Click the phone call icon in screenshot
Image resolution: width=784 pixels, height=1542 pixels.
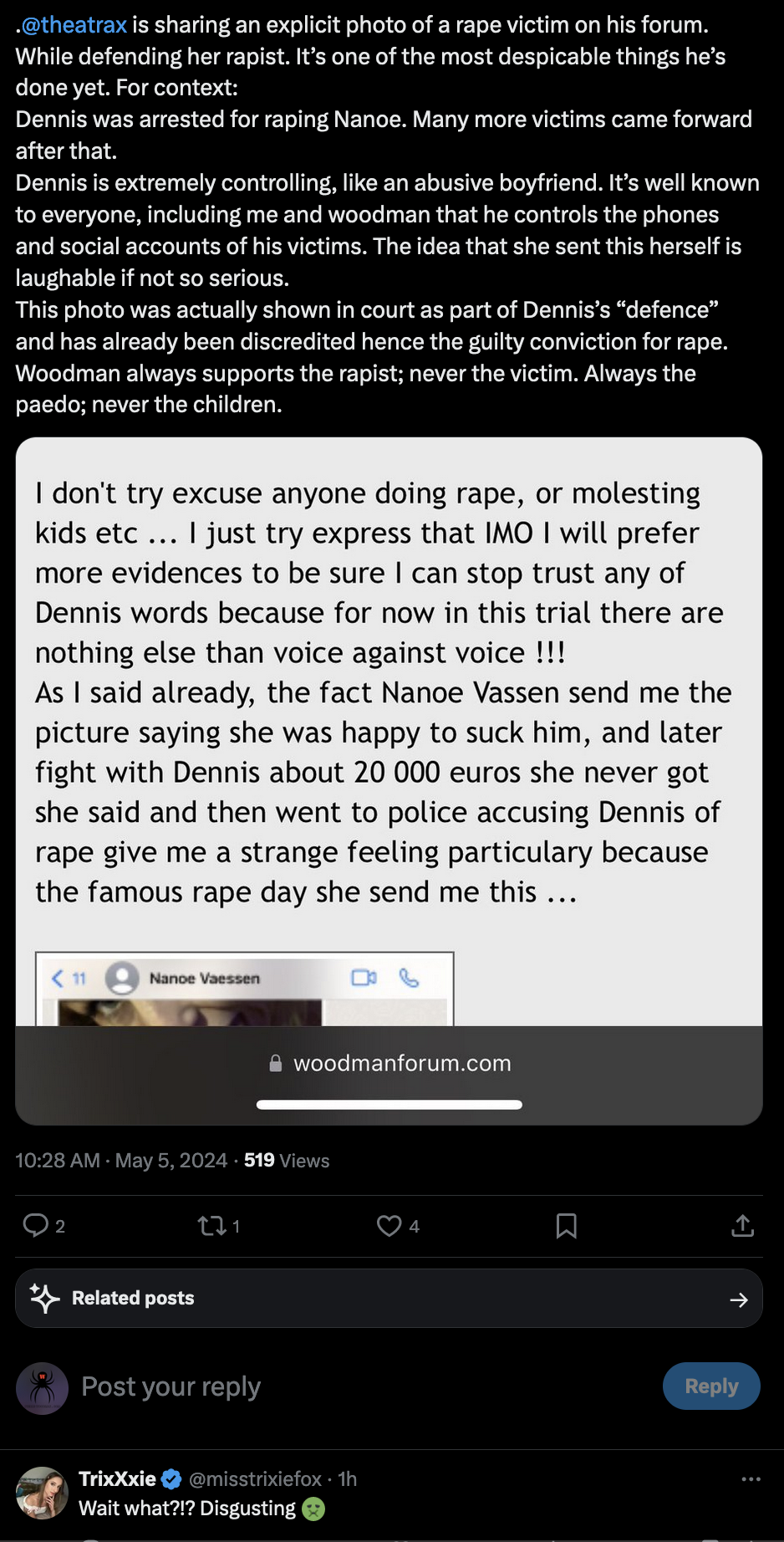pyautogui.click(x=409, y=978)
